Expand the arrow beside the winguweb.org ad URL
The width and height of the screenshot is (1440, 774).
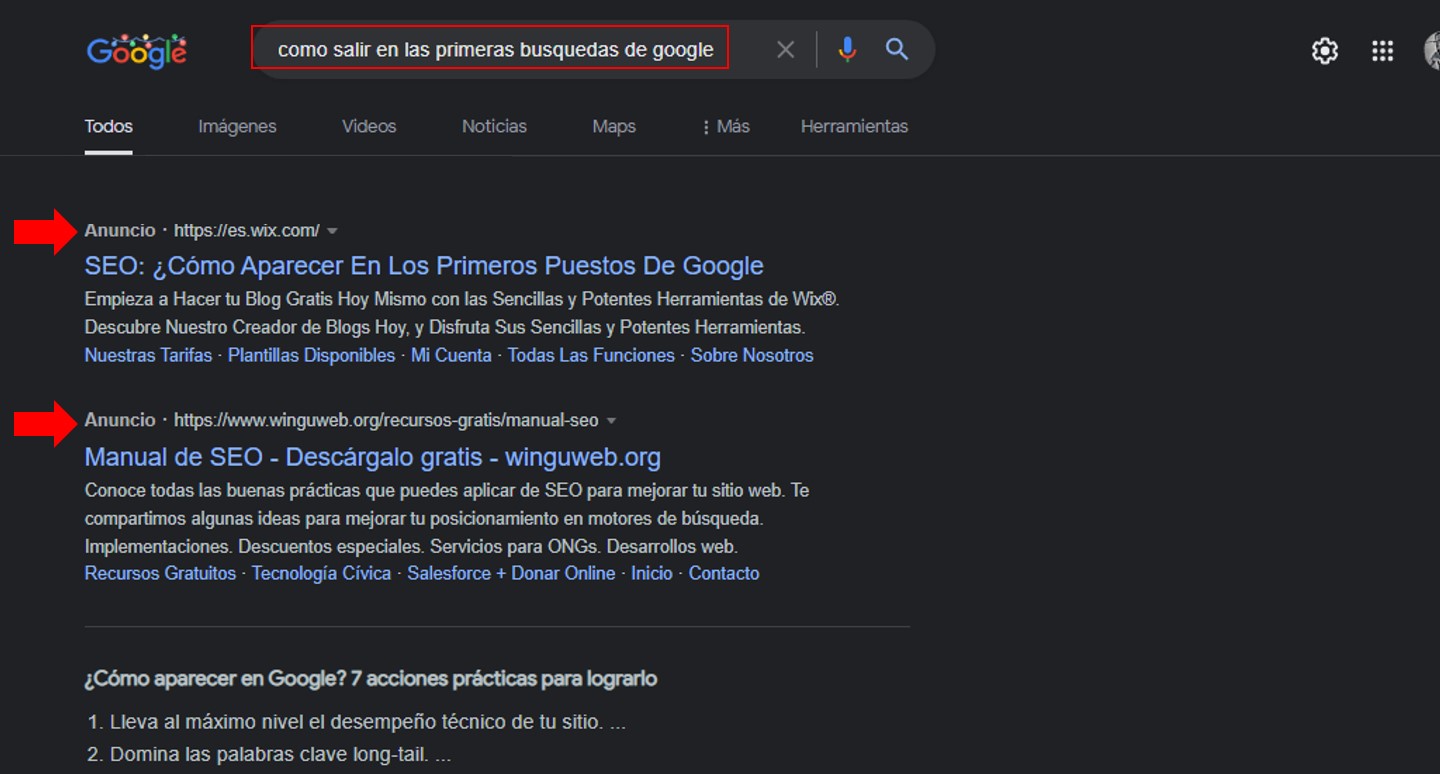pos(611,421)
